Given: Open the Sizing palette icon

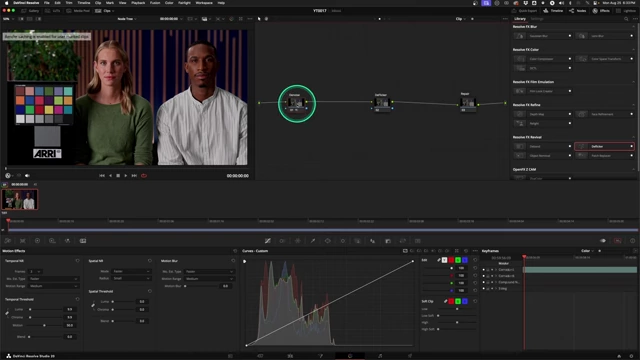Looking at the screenshot, I should pyautogui.click(x=403, y=241).
